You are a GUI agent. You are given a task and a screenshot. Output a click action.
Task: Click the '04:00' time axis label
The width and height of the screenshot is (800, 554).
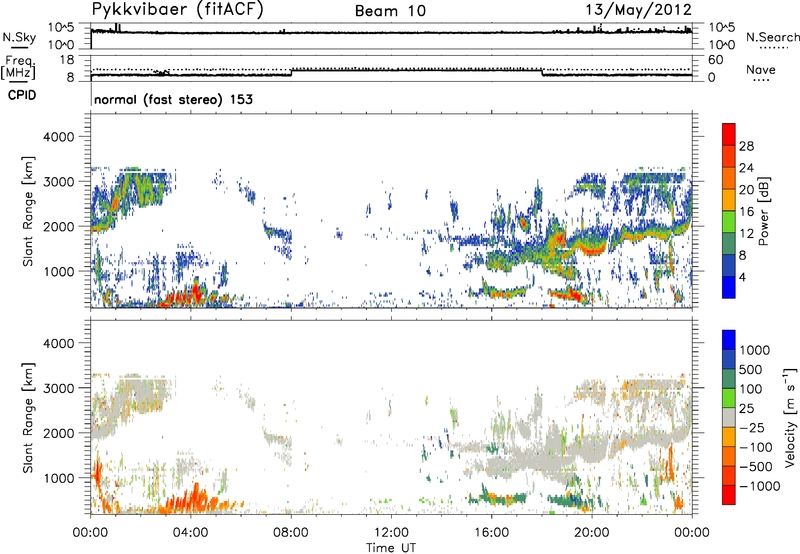click(190, 533)
